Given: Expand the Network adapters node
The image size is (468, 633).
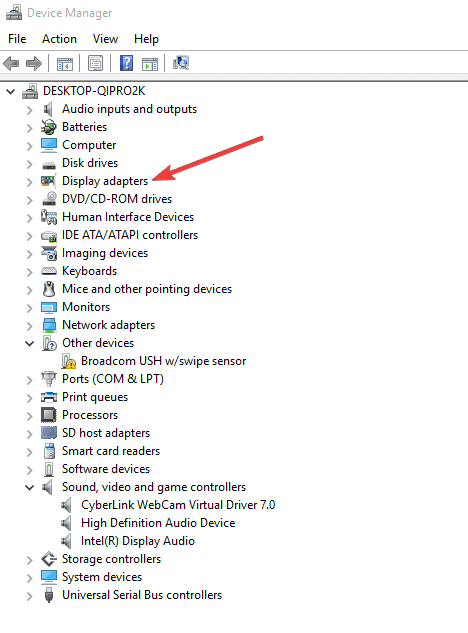Looking at the screenshot, I should click(29, 326).
